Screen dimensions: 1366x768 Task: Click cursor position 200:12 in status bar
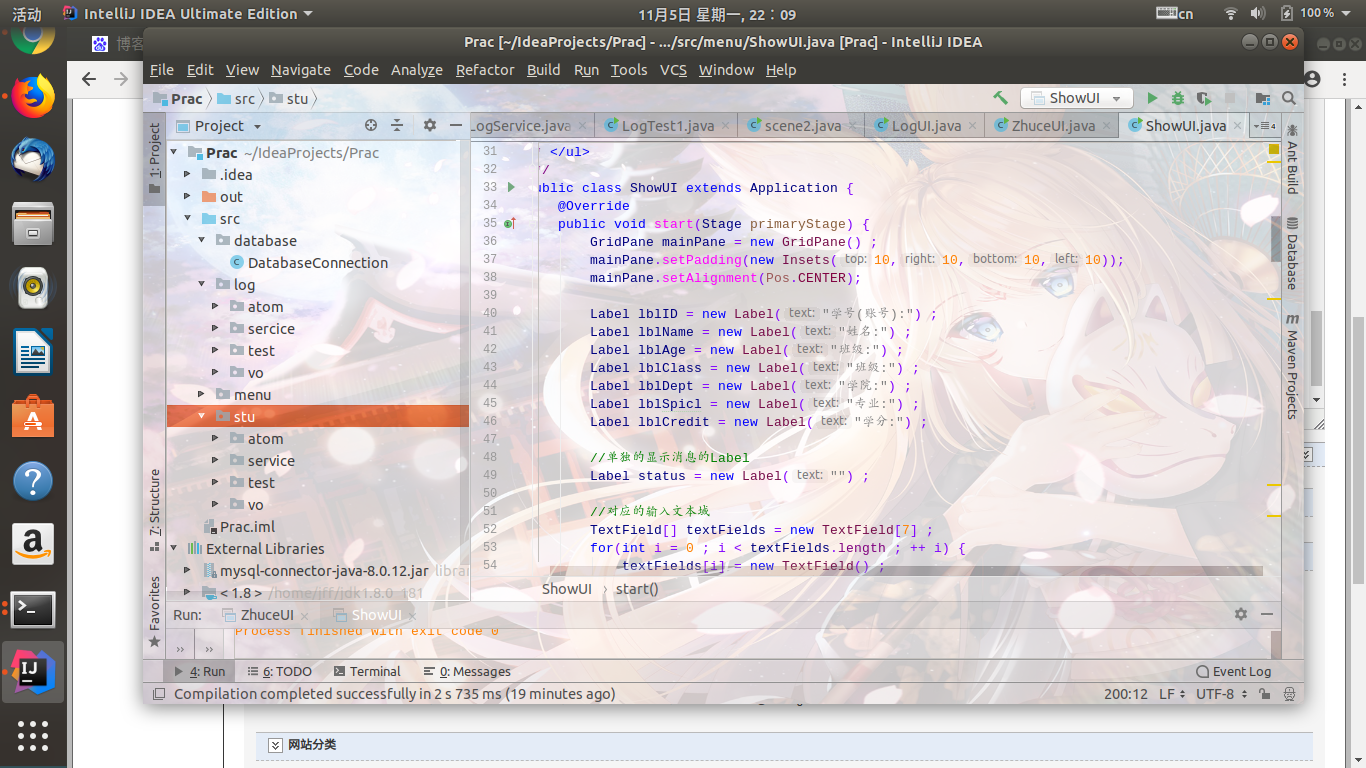tap(1126, 694)
